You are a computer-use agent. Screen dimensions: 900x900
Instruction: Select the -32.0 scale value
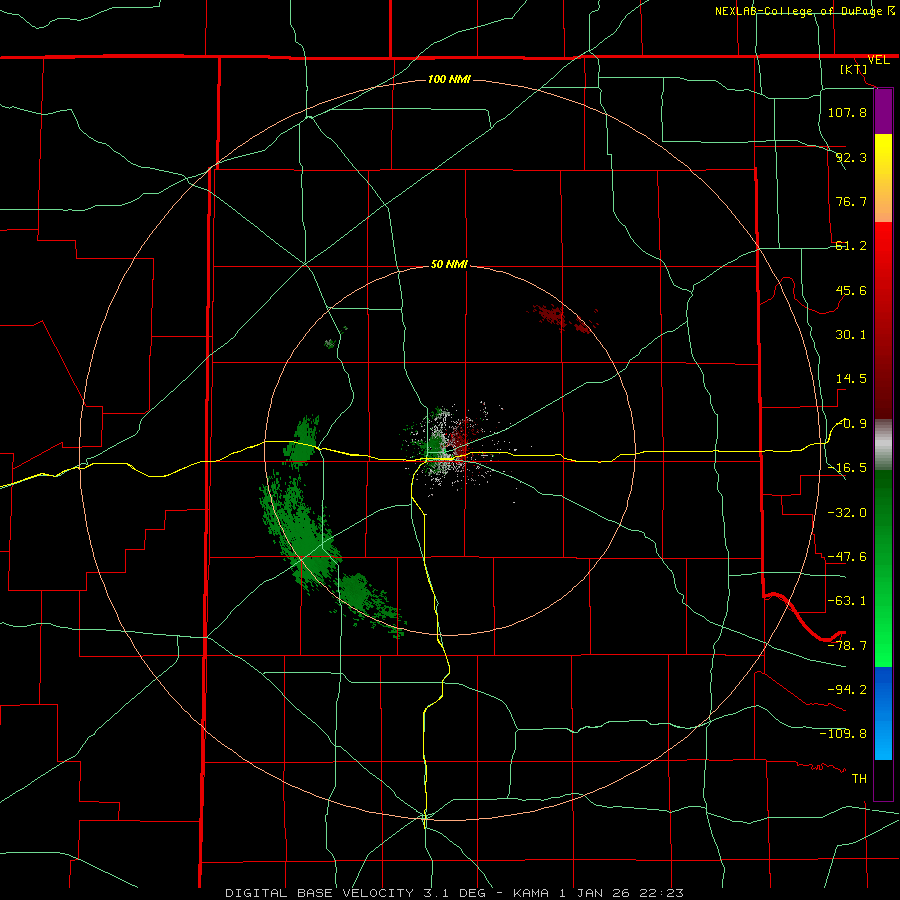pyautogui.click(x=847, y=512)
